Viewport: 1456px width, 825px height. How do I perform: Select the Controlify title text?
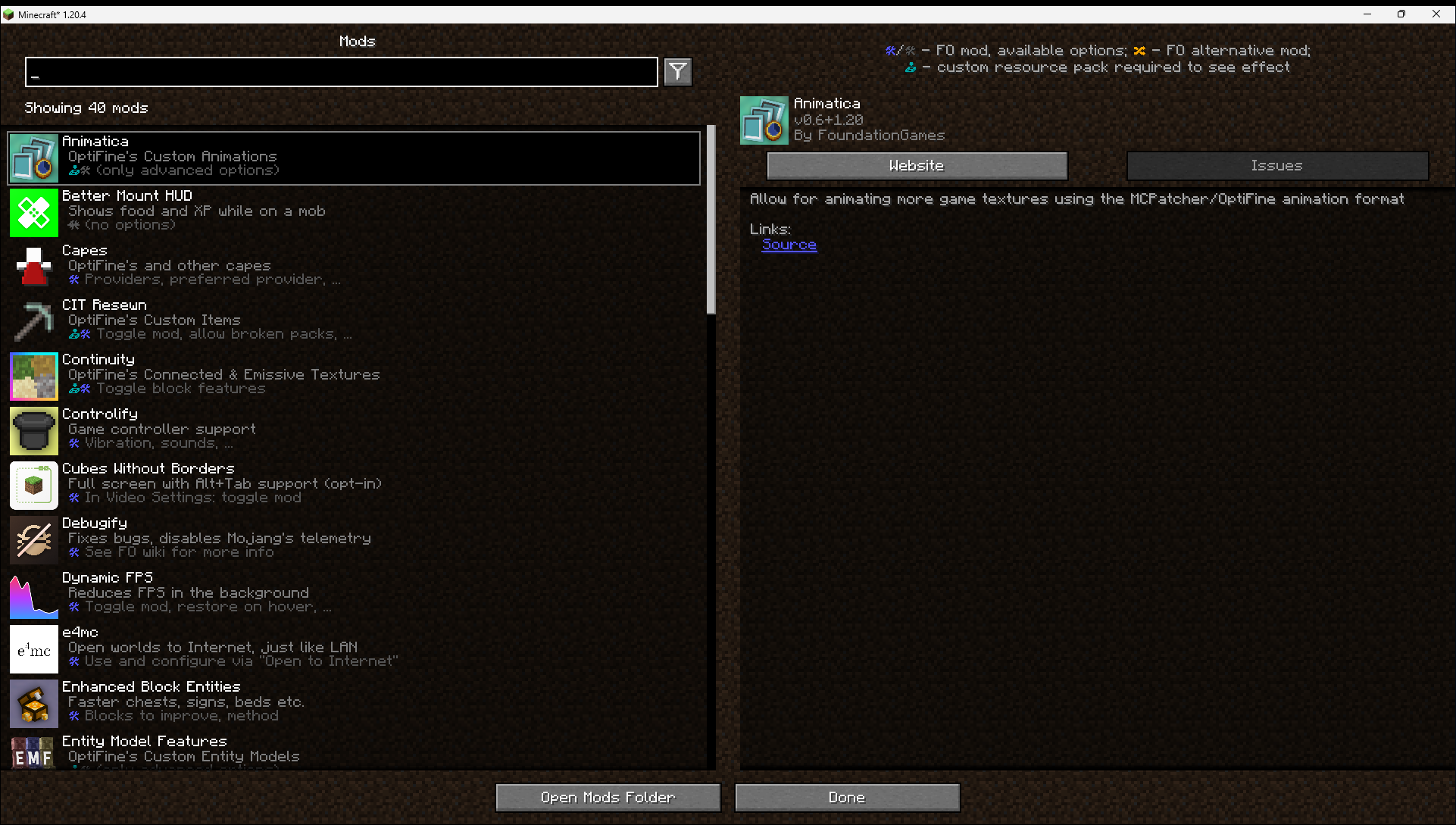pyautogui.click(x=100, y=414)
